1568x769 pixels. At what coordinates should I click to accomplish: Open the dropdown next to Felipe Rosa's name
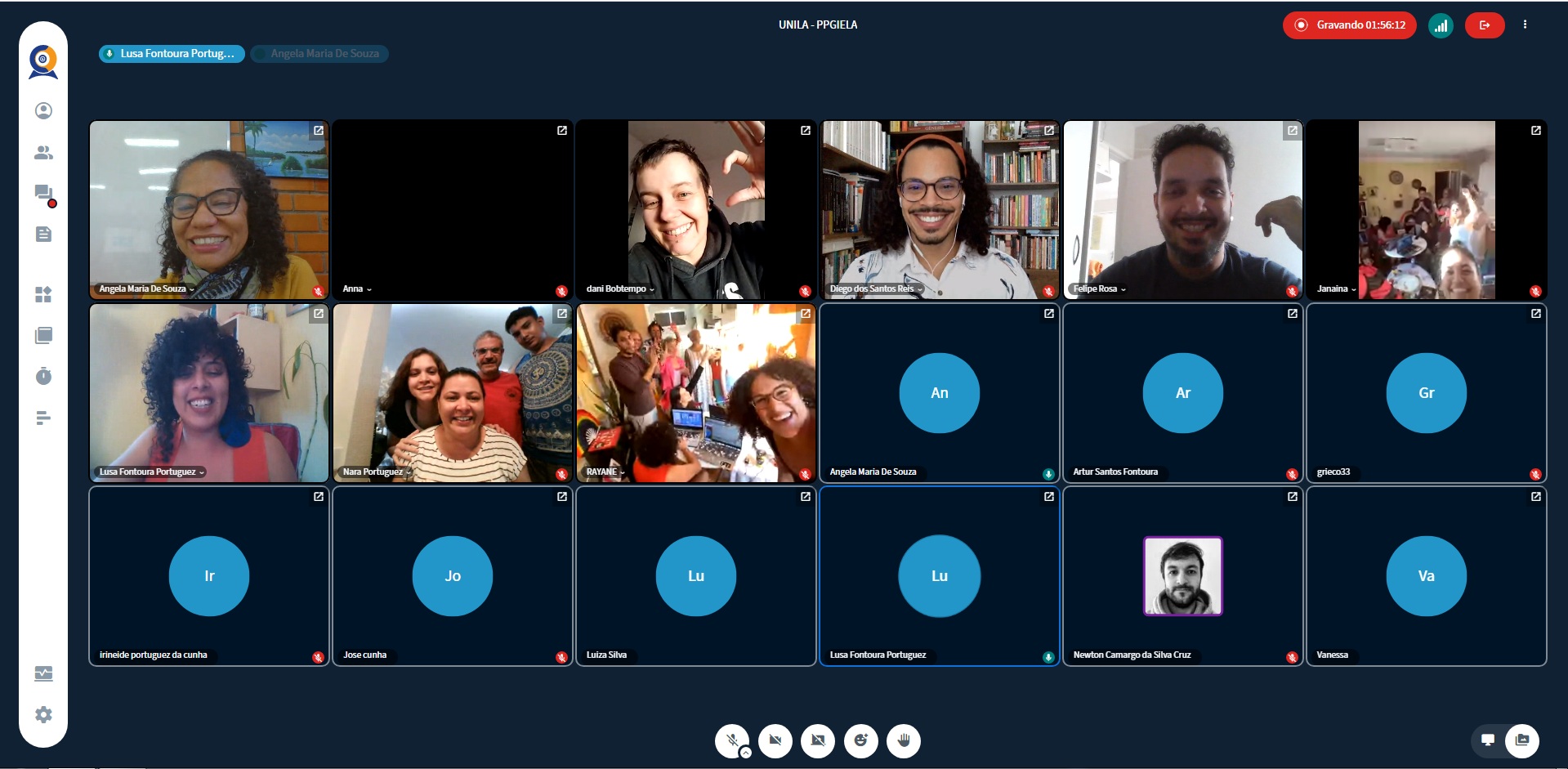[1124, 289]
